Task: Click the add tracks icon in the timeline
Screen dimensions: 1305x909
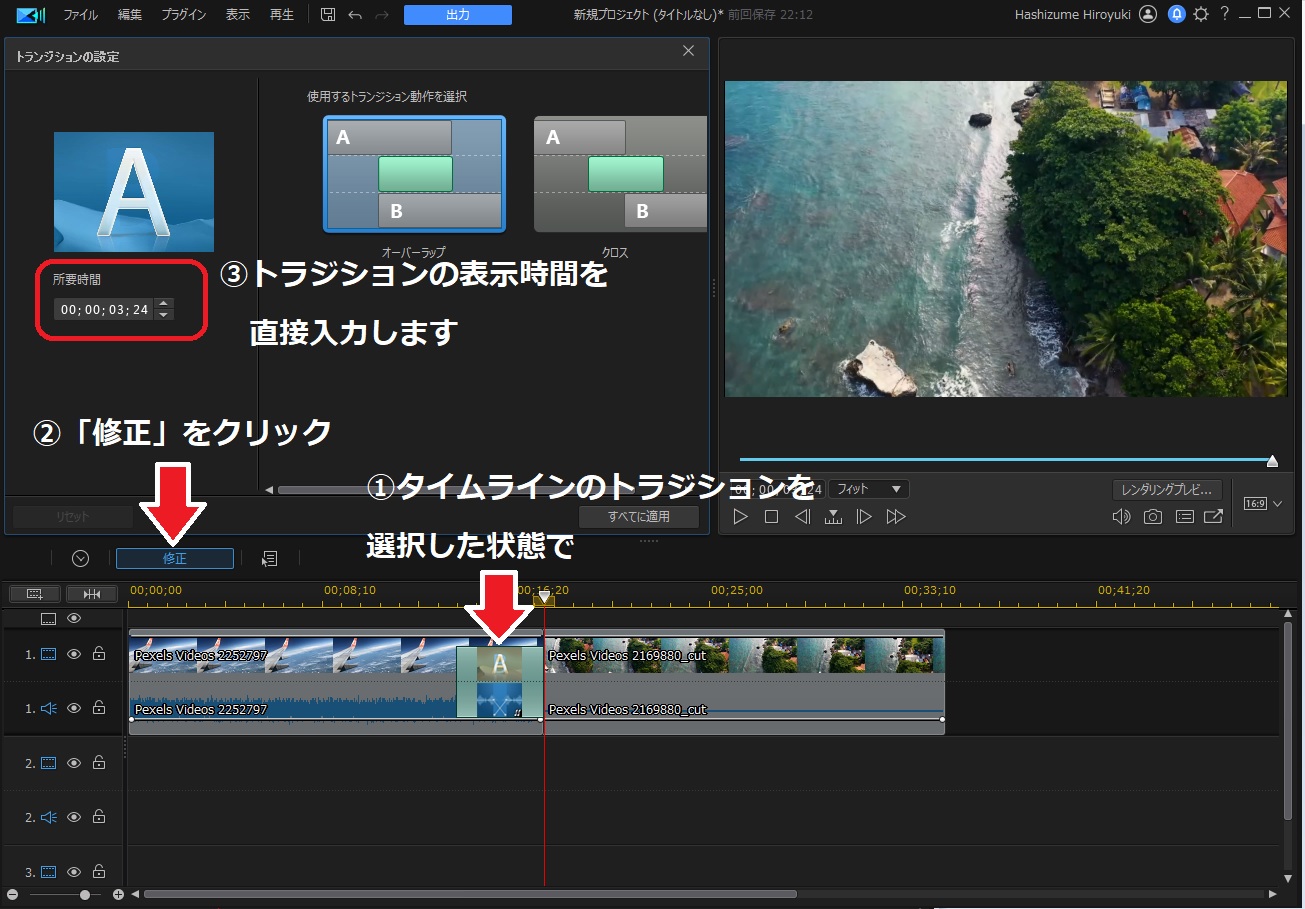Action: click(35, 594)
